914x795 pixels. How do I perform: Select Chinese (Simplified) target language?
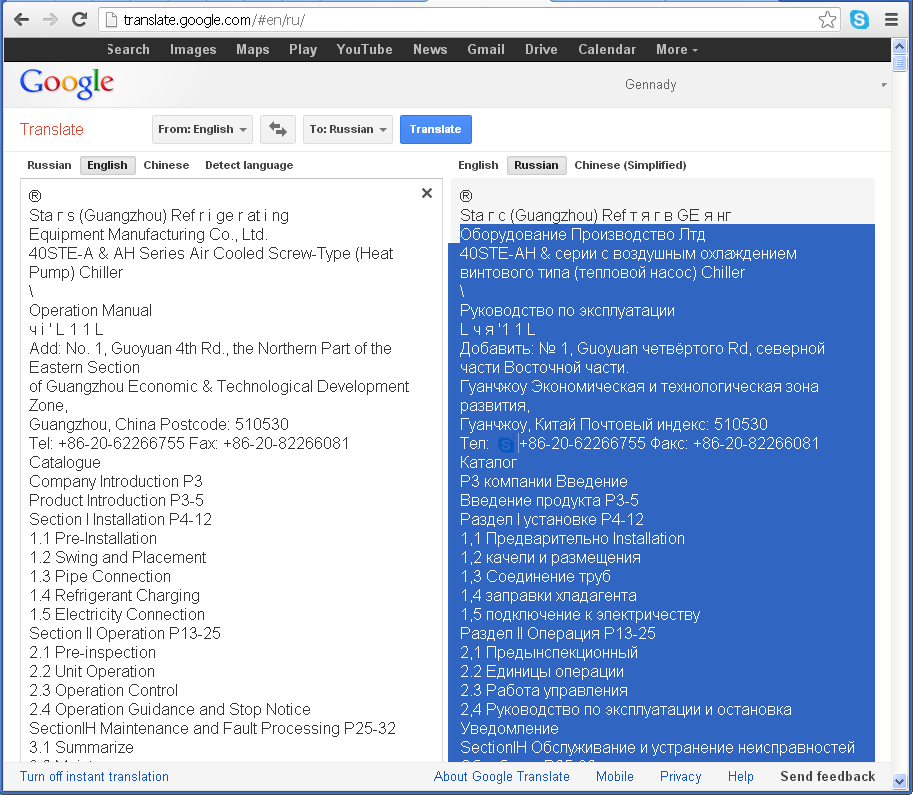[x=630, y=166]
